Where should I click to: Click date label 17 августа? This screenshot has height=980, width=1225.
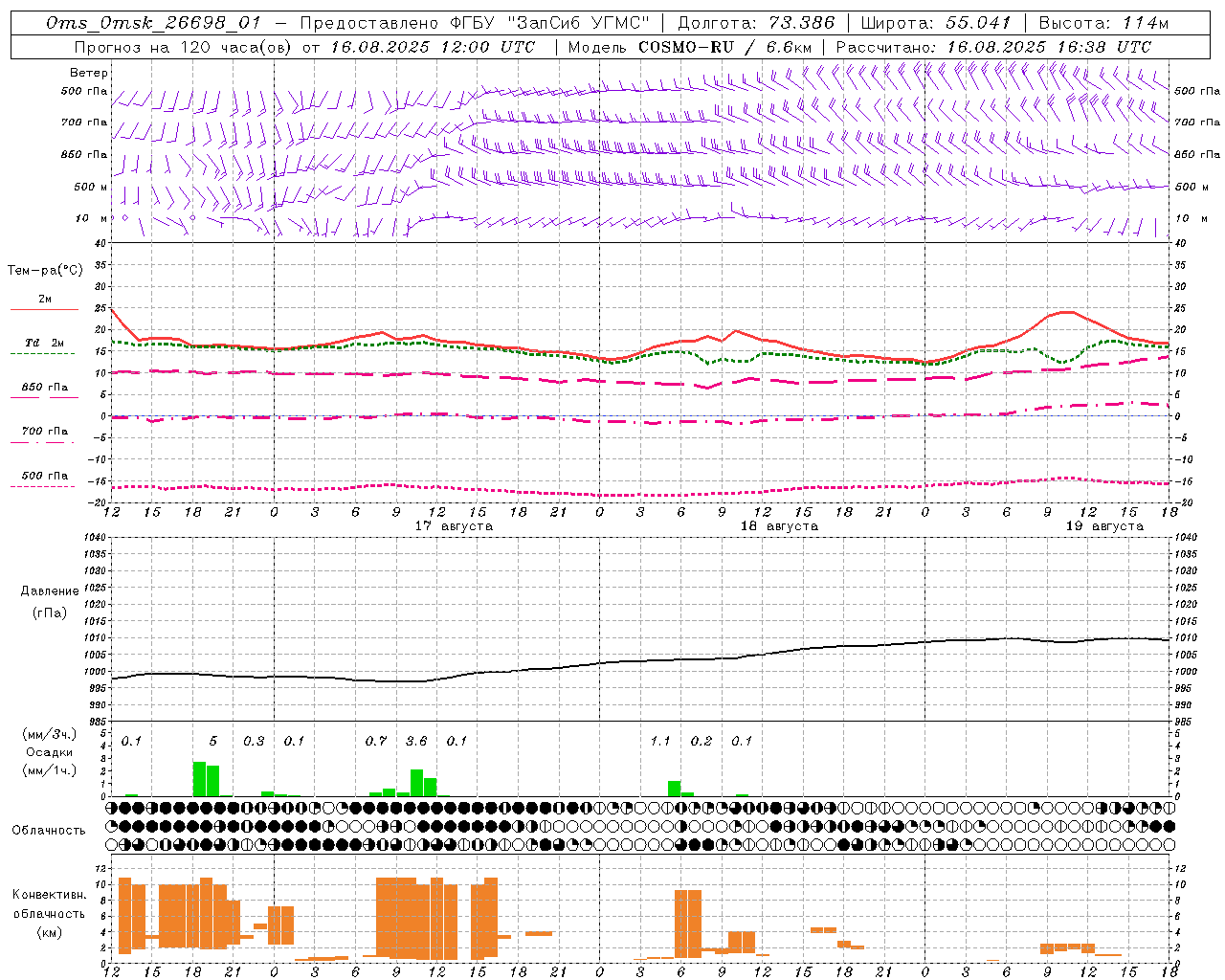(454, 526)
